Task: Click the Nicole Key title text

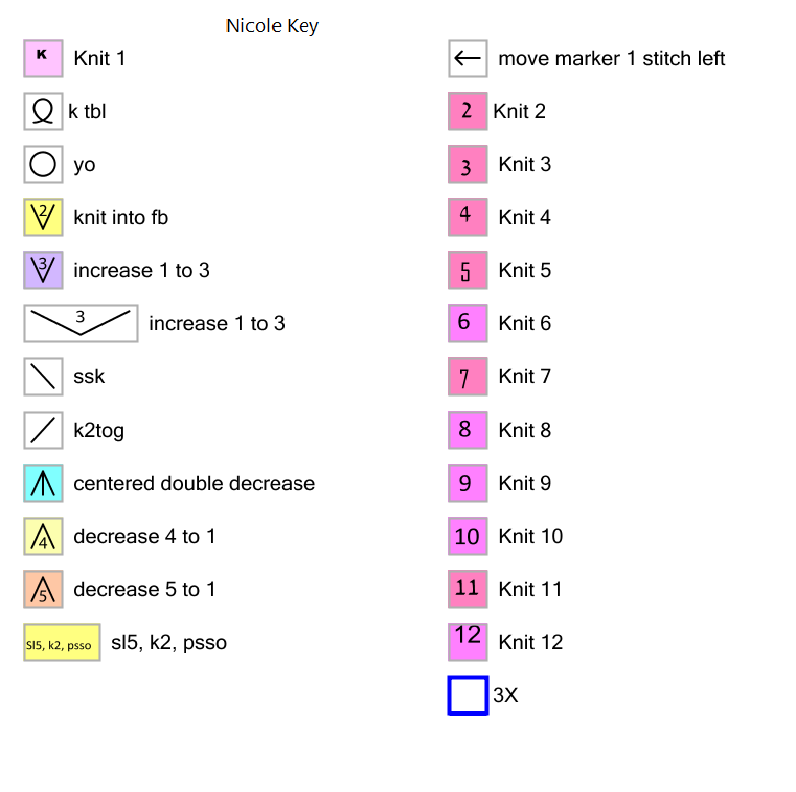Action: [x=272, y=25]
